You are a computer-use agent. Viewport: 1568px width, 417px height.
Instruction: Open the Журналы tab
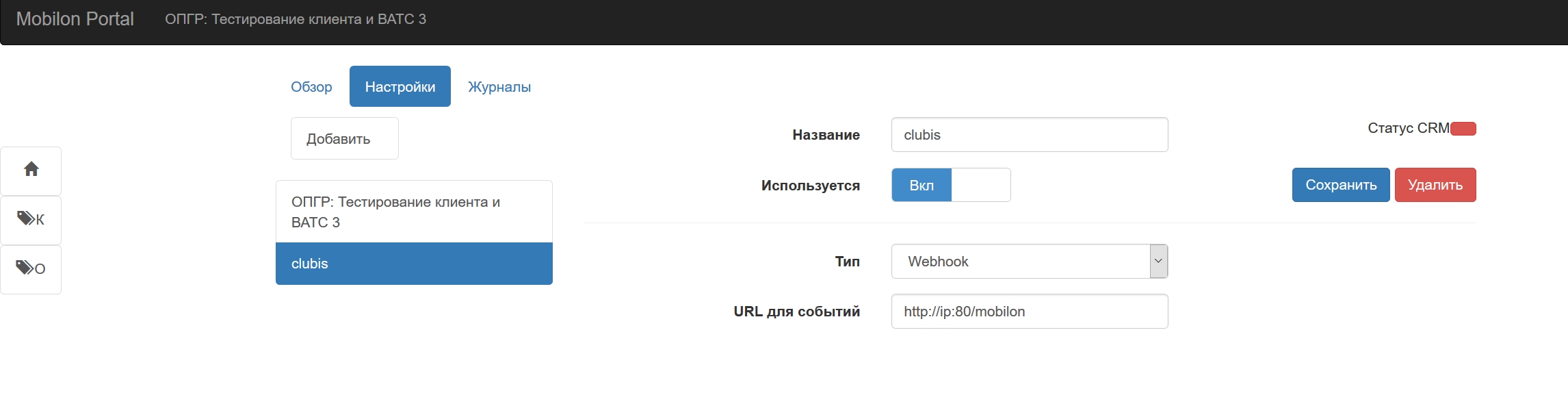[499, 87]
